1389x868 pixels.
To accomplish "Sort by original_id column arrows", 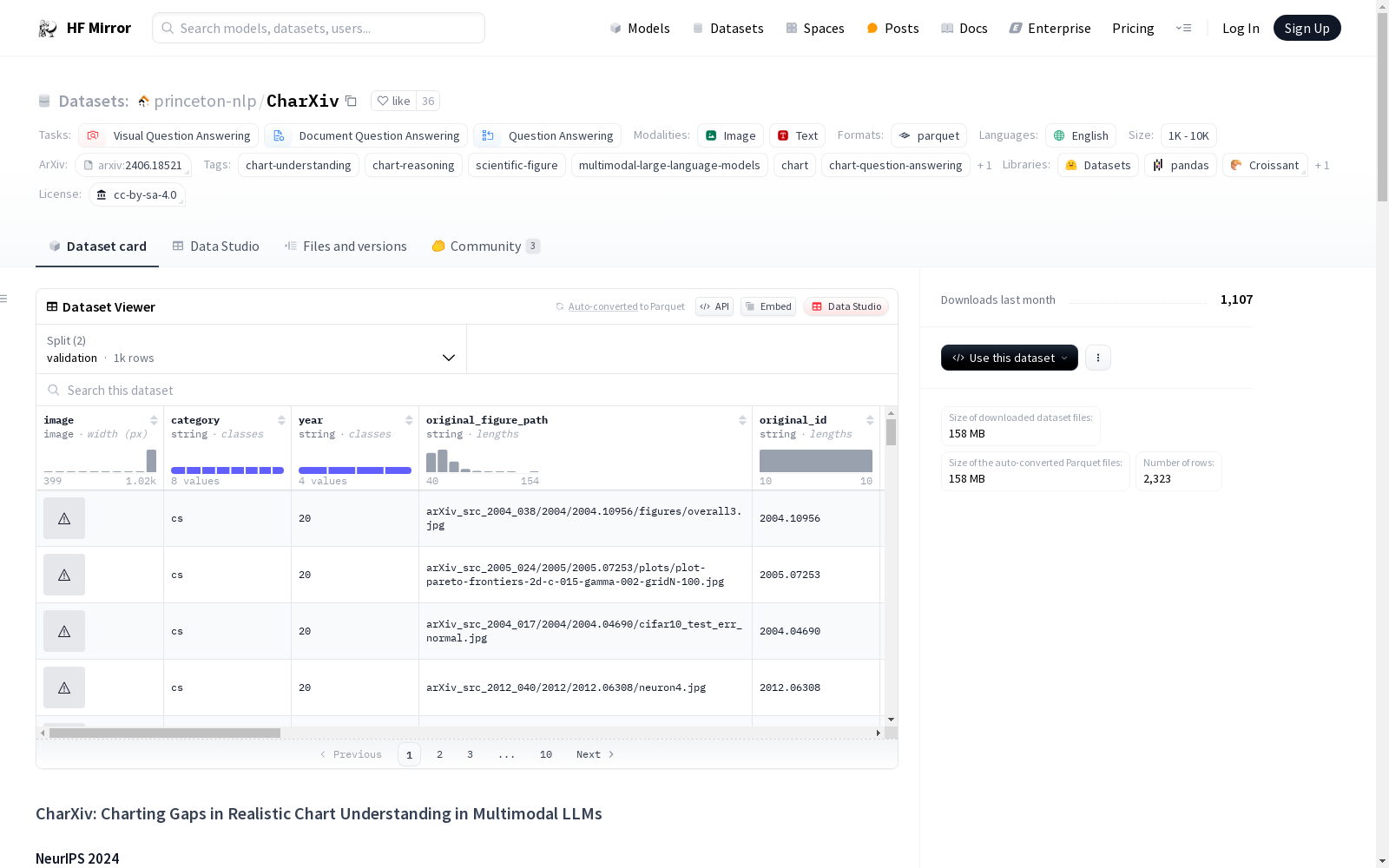I will 870,420.
